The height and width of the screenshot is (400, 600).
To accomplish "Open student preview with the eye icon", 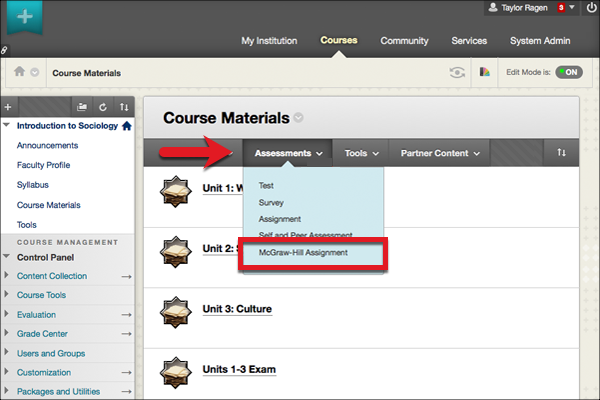I will coord(456,72).
